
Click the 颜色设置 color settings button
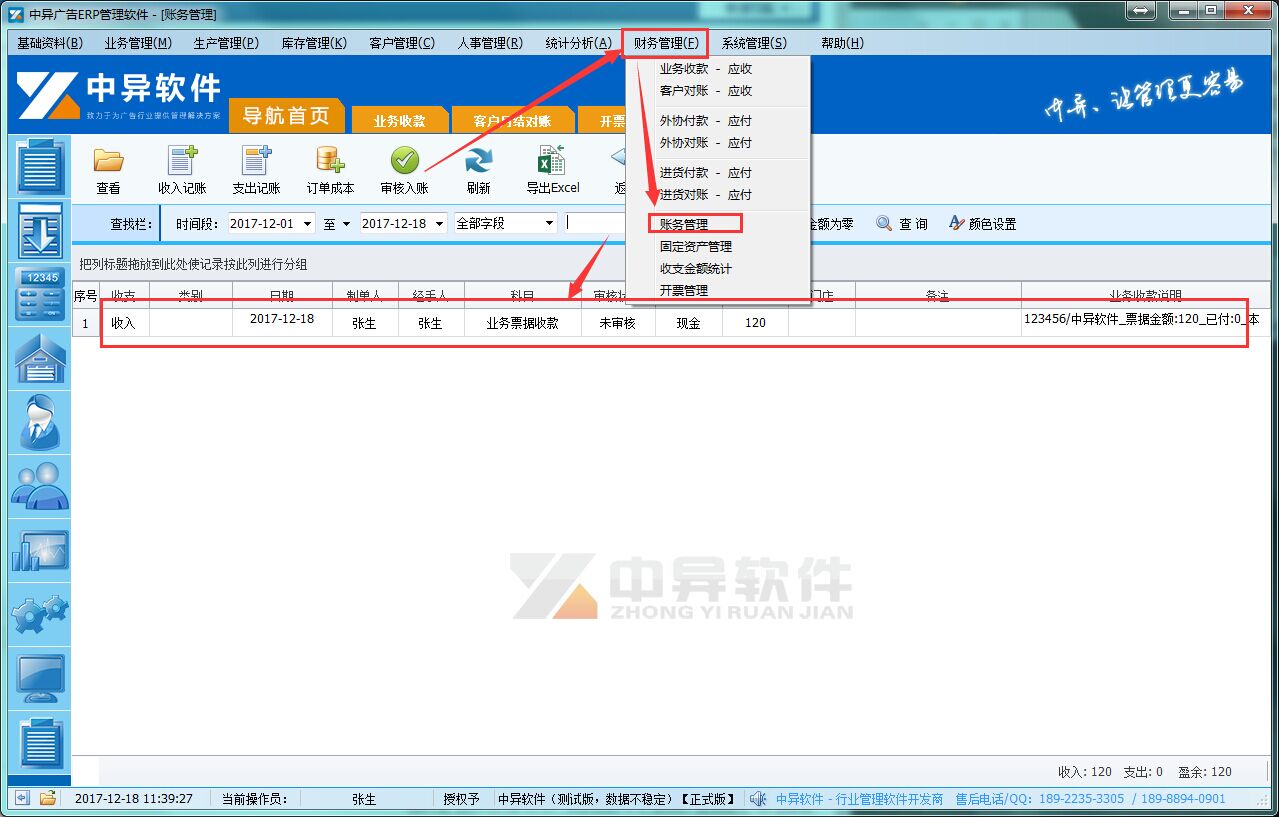(x=983, y=224)
